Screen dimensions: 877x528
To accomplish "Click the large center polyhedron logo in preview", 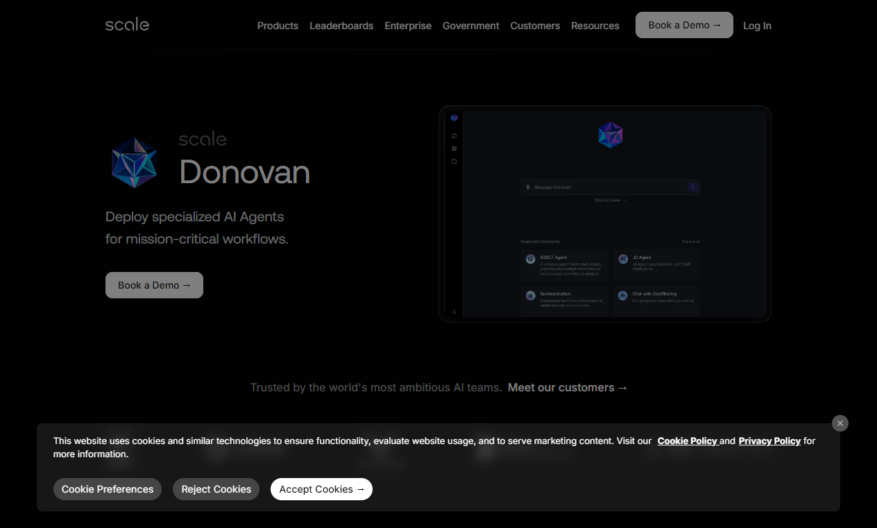I will click(x=610, y=135).
